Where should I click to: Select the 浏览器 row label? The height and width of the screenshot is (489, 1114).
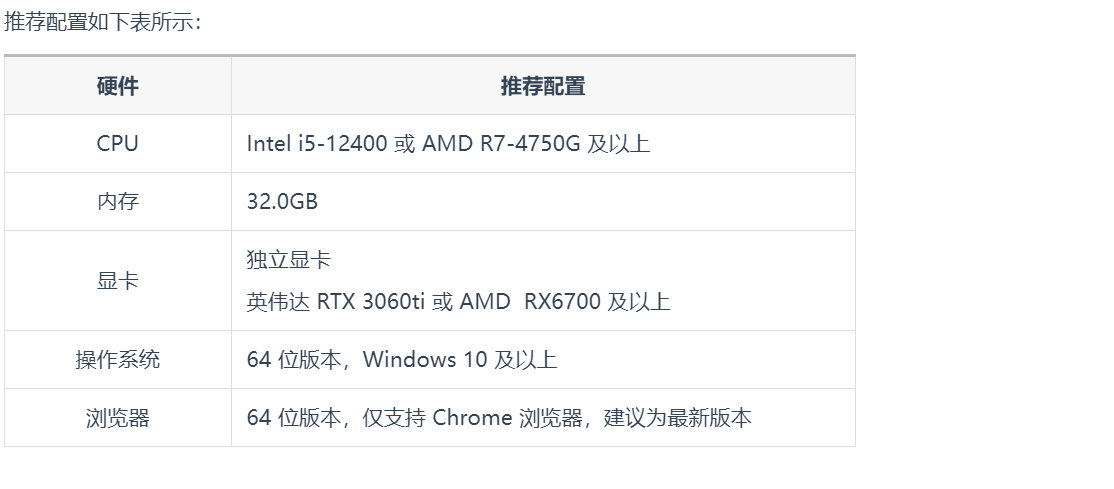tap(117, 418)
